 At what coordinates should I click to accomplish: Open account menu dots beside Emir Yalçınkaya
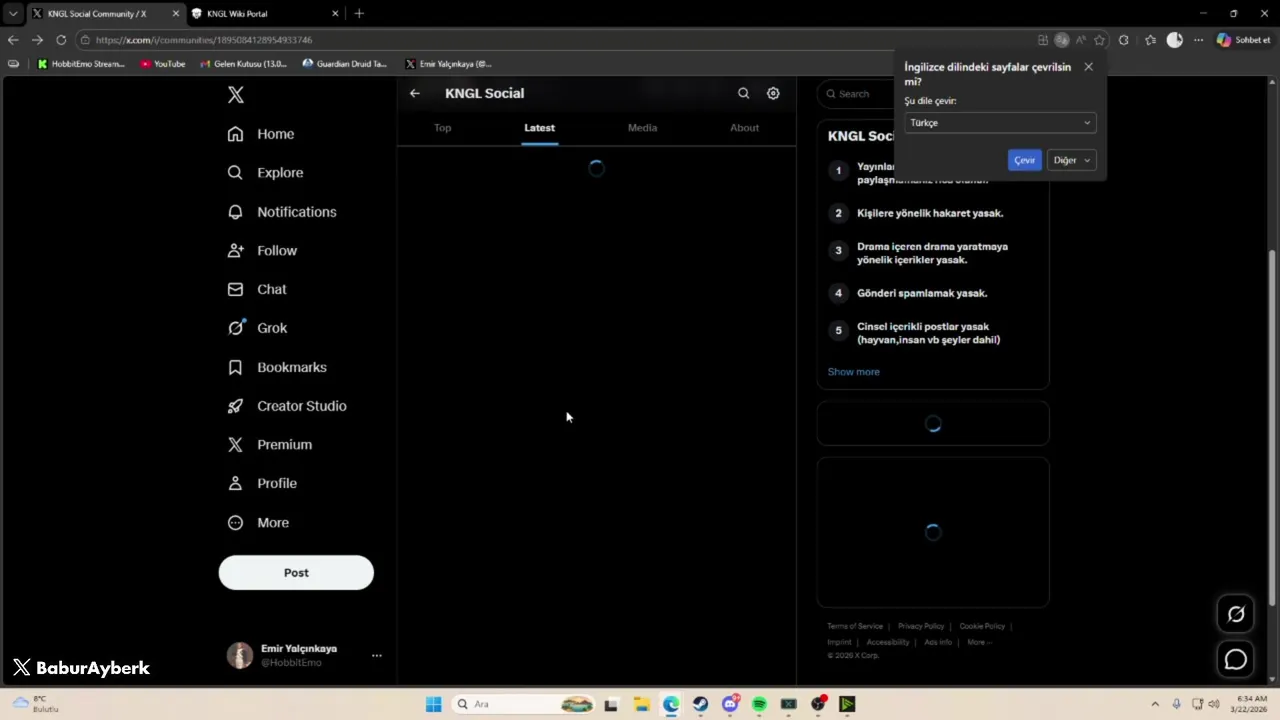coord(377,656)
